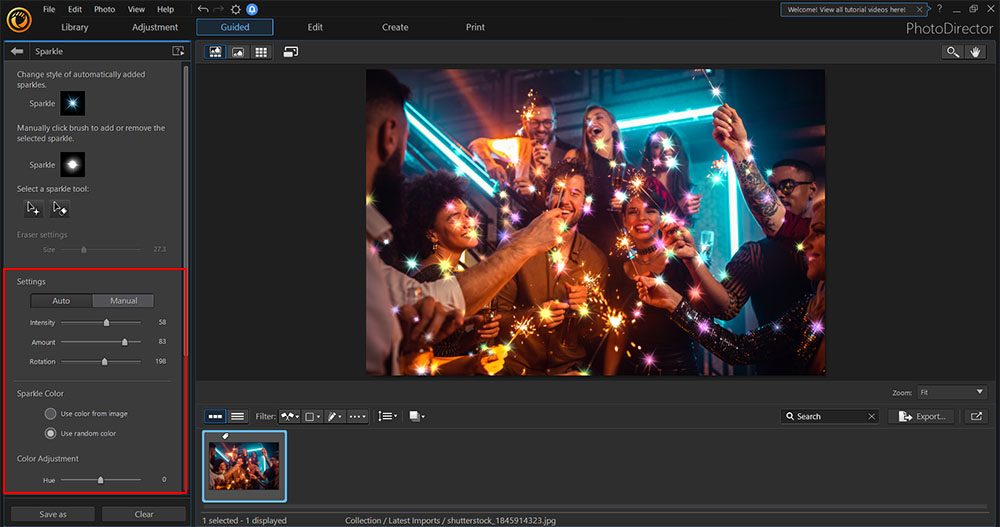The height and width of the screenshot is (527, 1000).
Task: Open the edited filter dropdown
Action: pyautogui.click(x=334, y=416)
